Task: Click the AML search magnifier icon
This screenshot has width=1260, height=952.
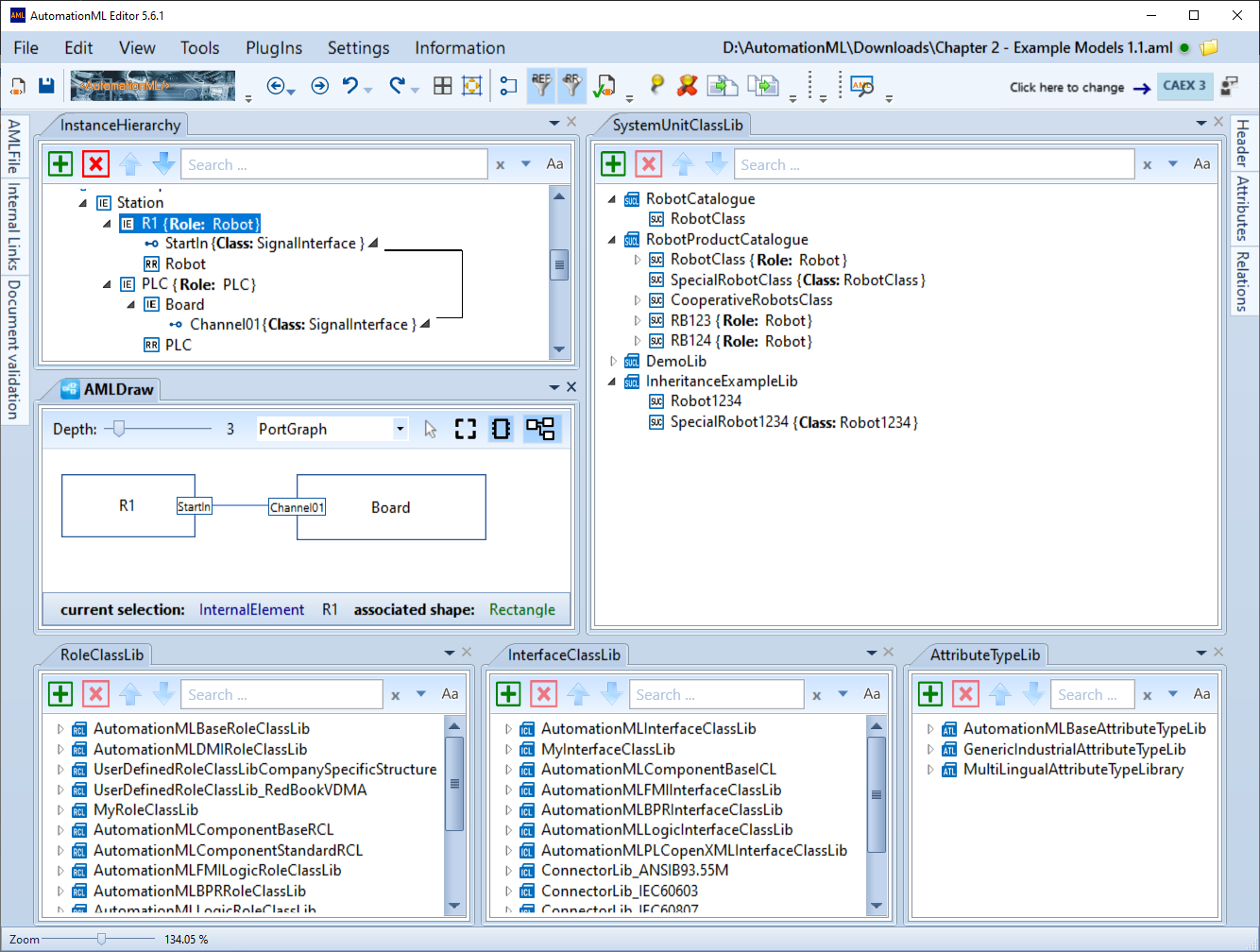Action: (x=862, y=87)
